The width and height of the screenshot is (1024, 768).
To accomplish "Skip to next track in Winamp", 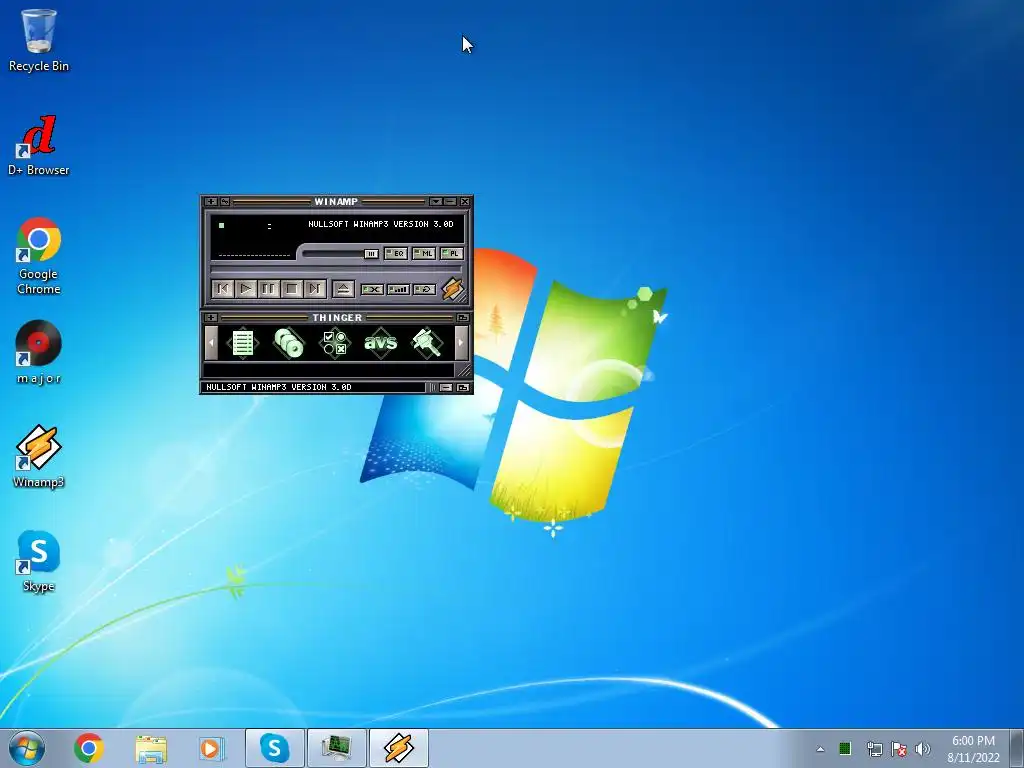I will coord(314,289).
